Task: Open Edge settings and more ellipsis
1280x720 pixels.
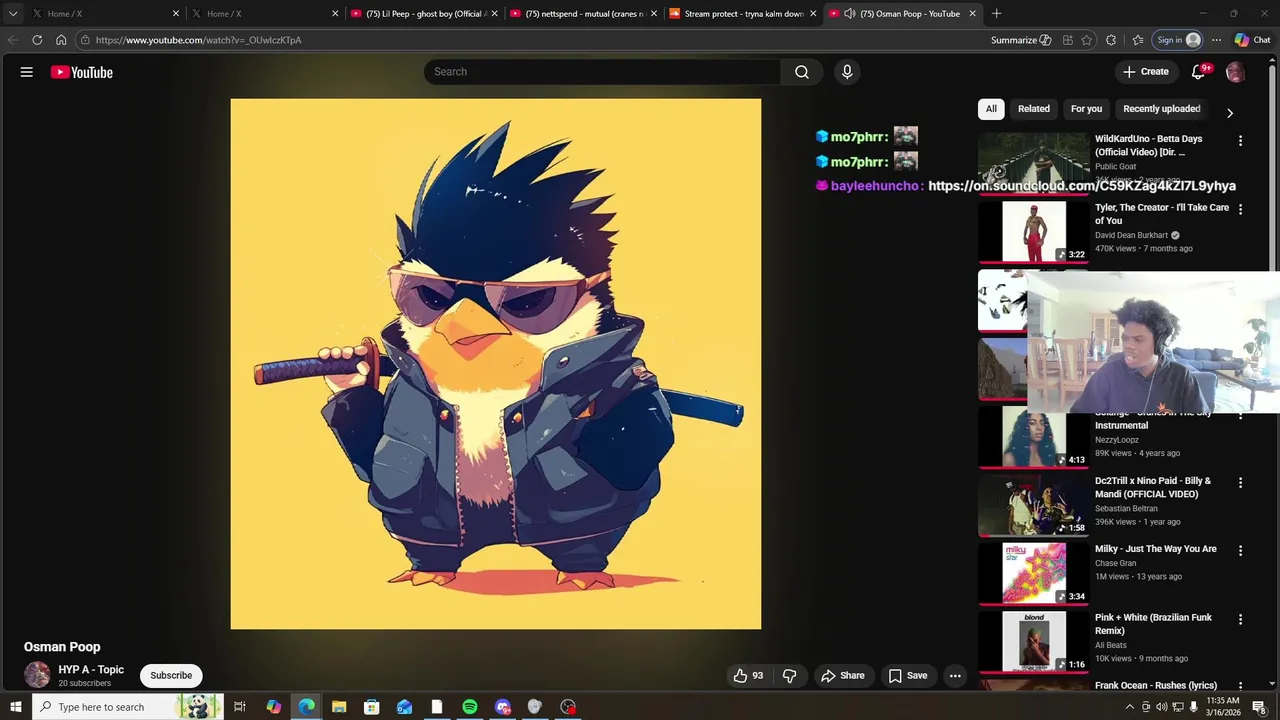Action: pyautogui.click(x=1216, y=40)
